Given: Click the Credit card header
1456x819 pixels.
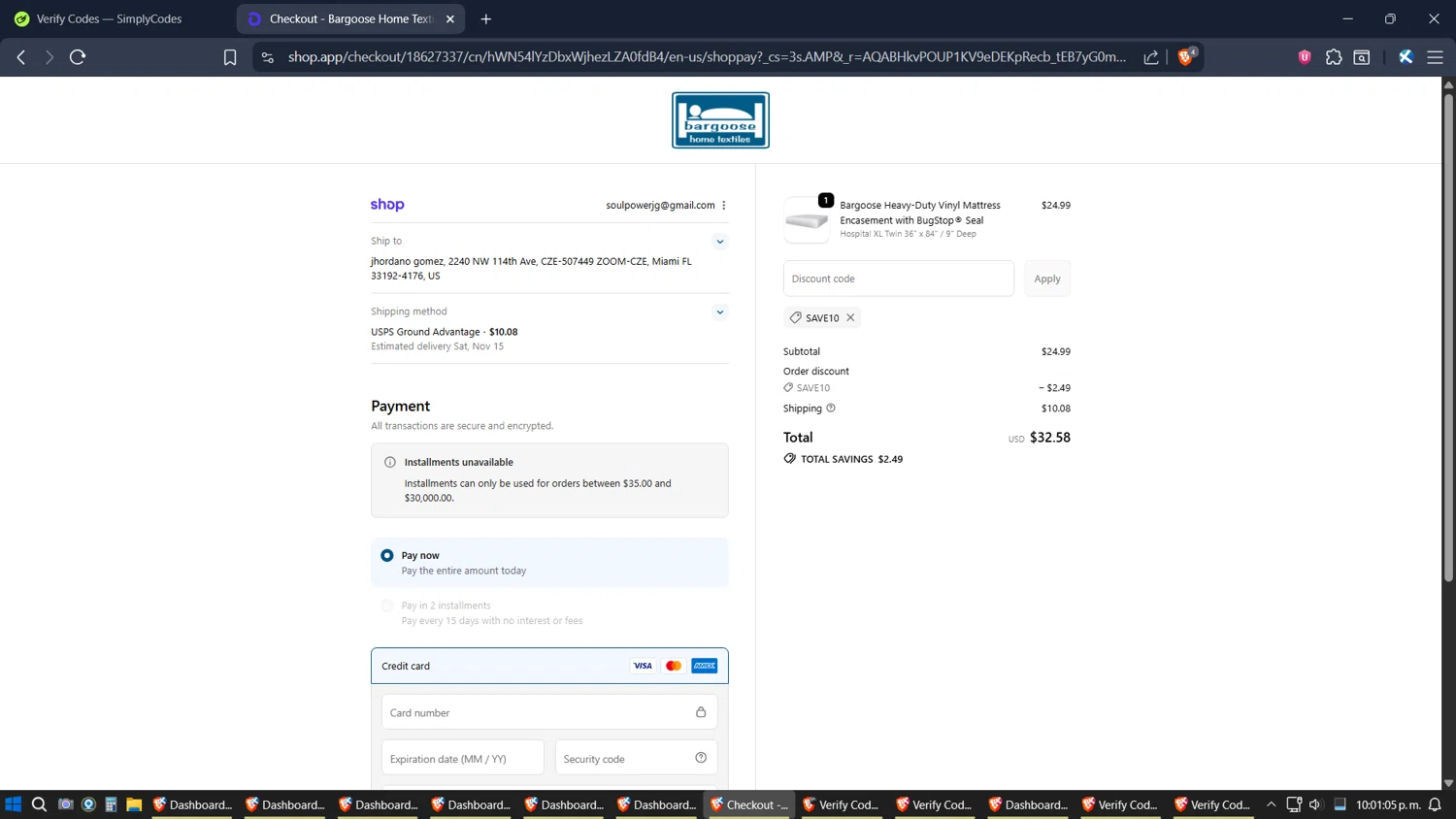Looking at the screenshot, I should (549, 666).
